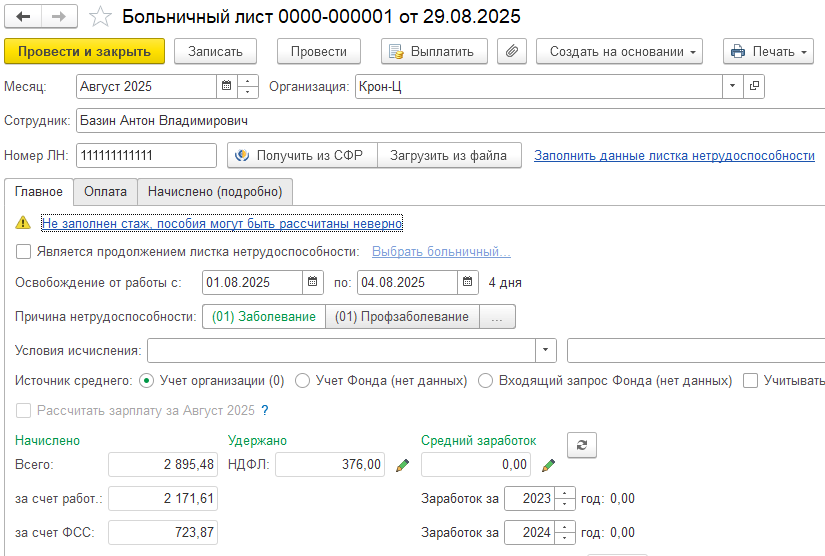Click the paperclip attachments icon
This screenshot has height=556, width=825.
pos(511,51)
